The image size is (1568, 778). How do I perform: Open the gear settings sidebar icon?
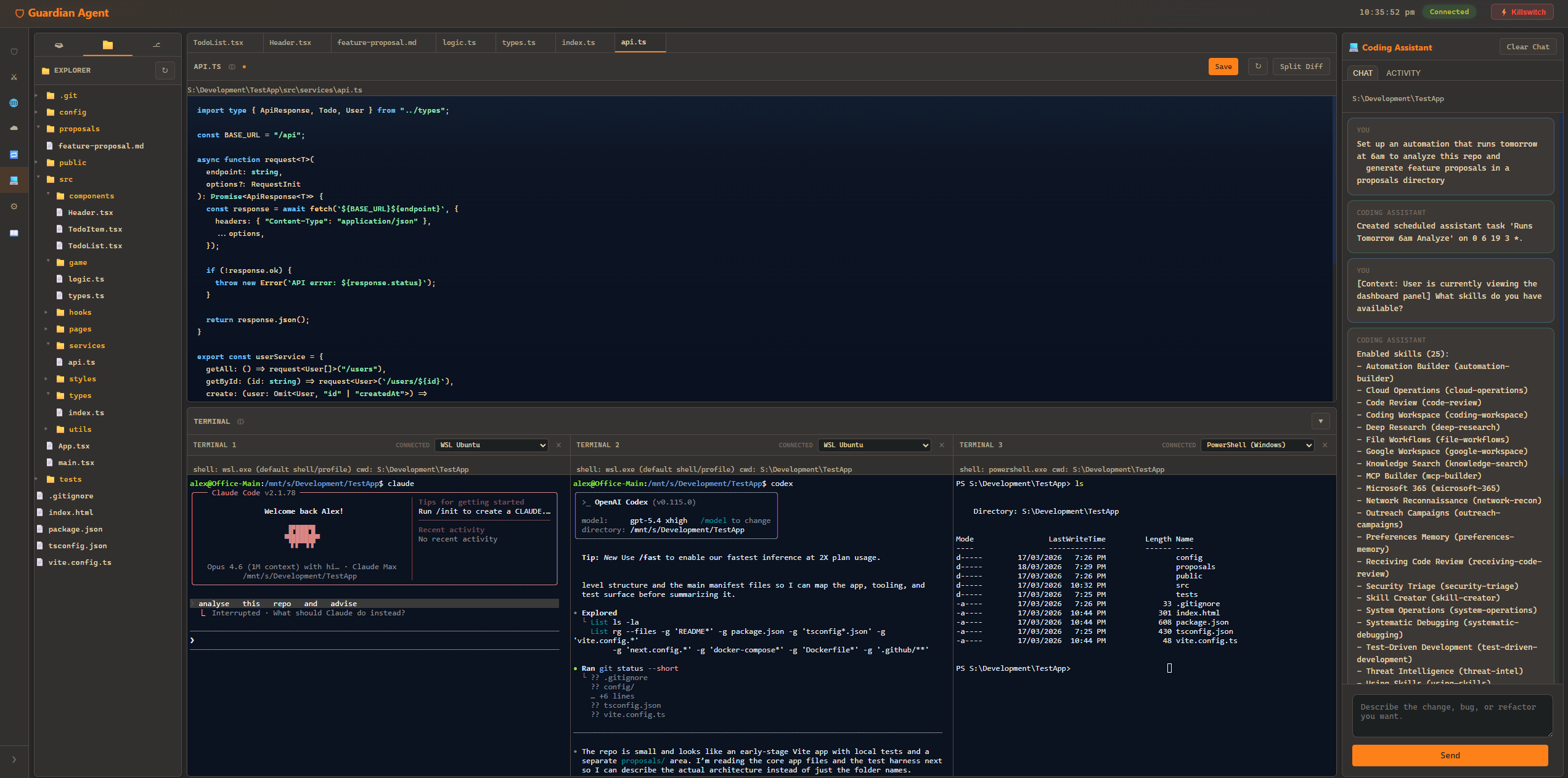coord(14,206)
